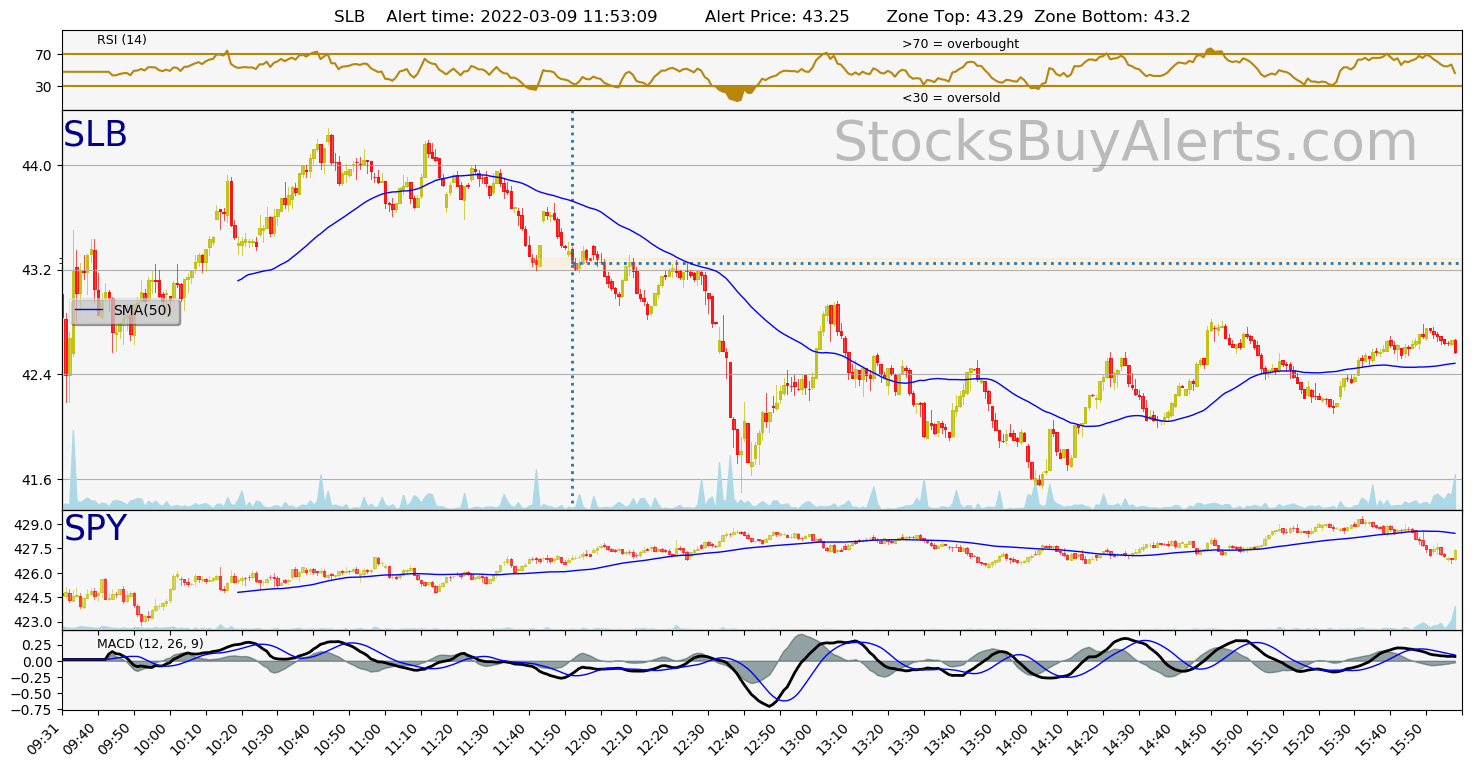
Task: Click the '<30 = oversold' annotation
Action: click(x=951, y=98)
